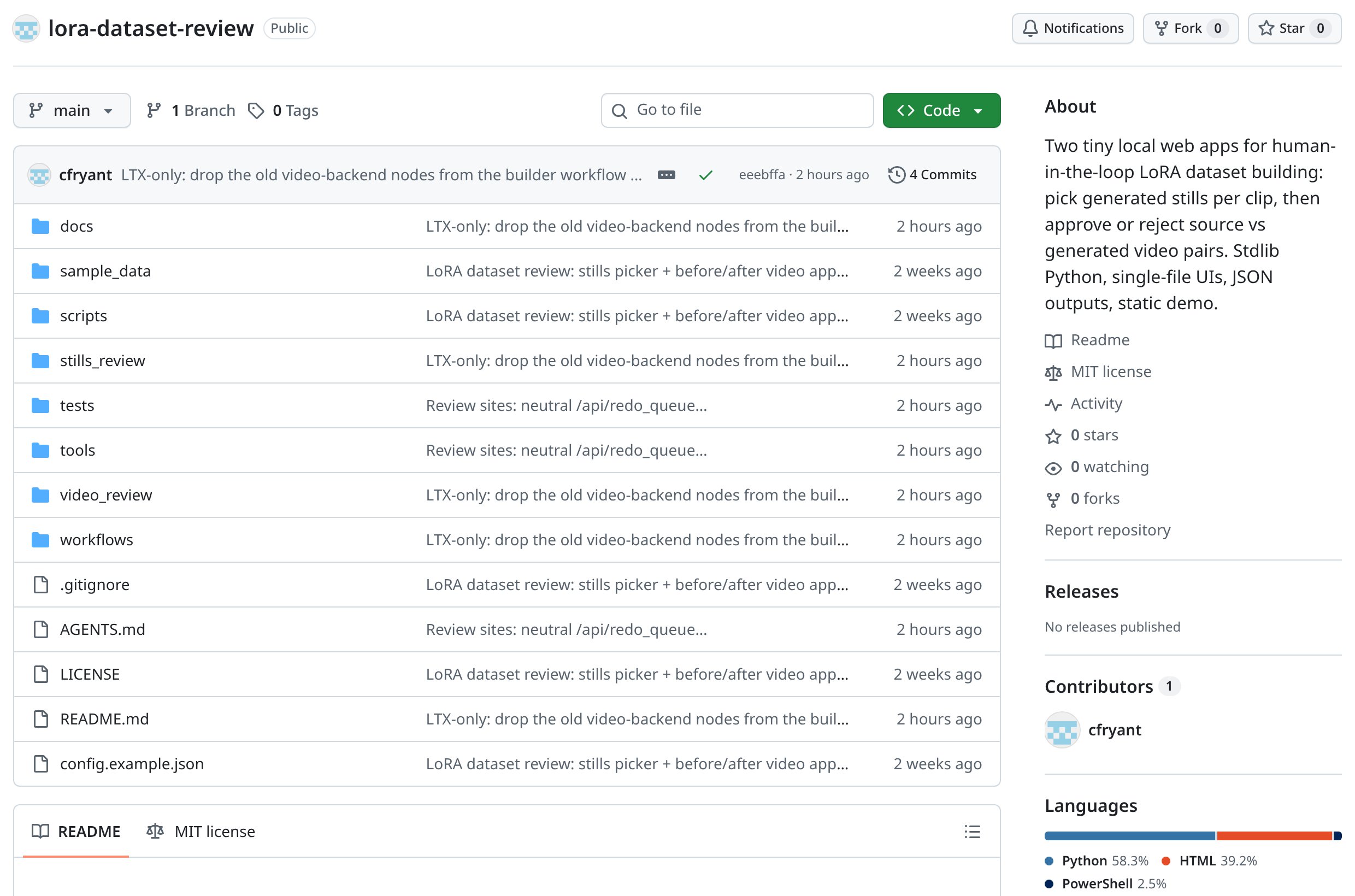Open the 0 Tags link
The width and height of the screenshot is (1355, 896).
coord(284,110)
